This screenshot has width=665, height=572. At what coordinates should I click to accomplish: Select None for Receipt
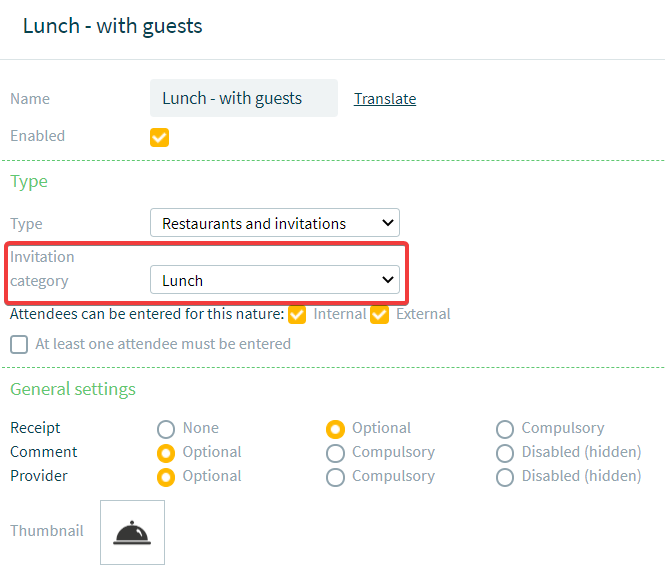coord(166,429)
